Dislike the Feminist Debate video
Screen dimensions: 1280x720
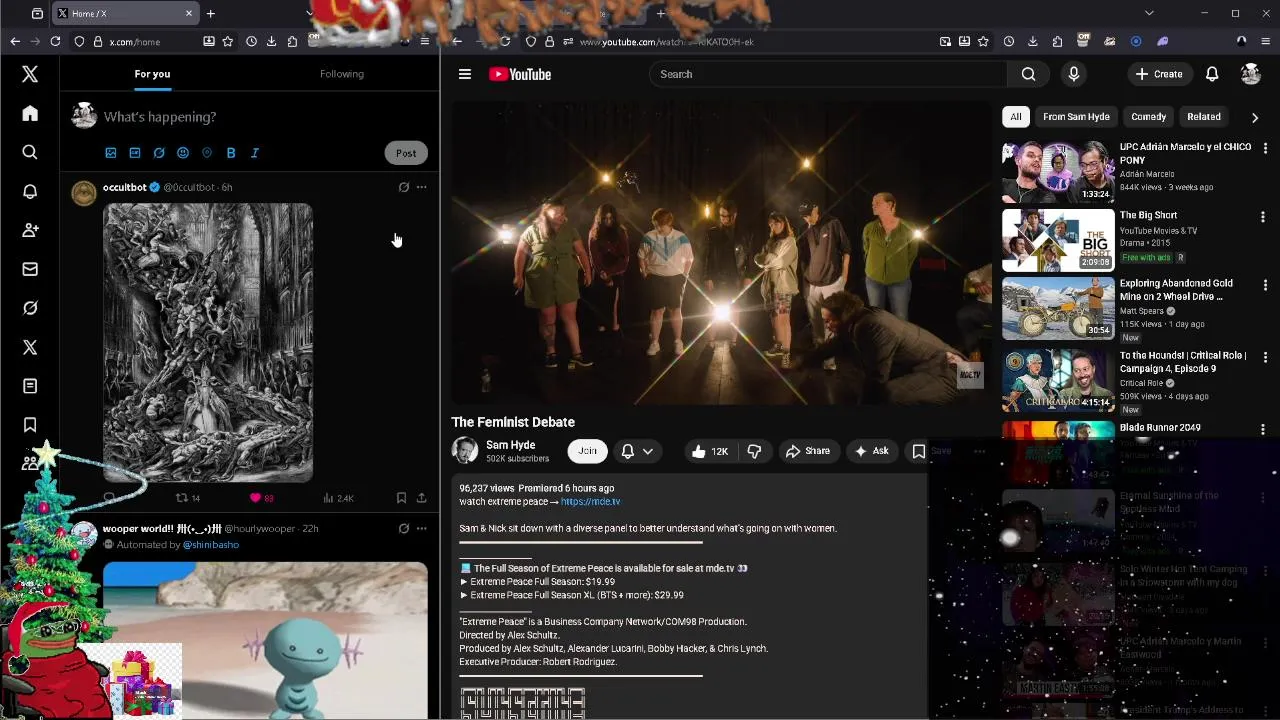pyautogui.click(x=754, y=451)
